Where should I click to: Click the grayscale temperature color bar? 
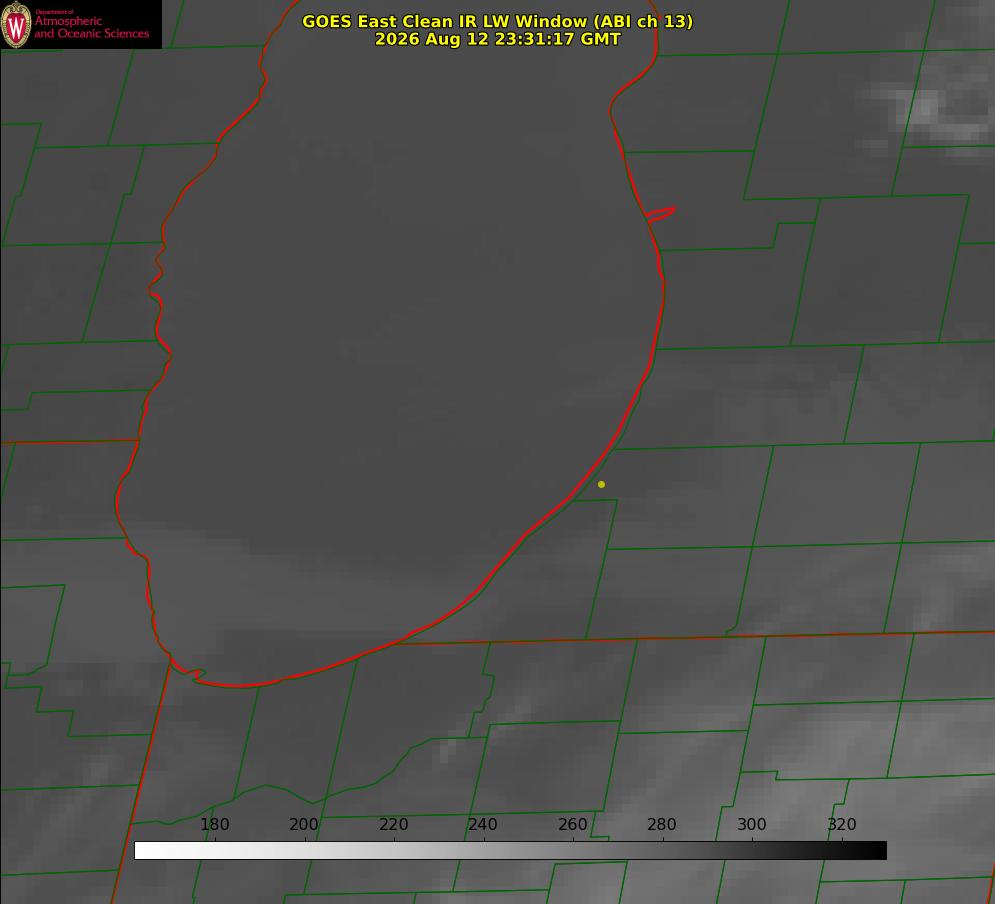tap(510, 850)
